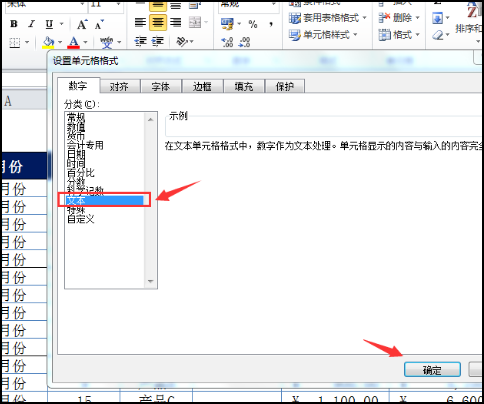Switch to the 对齐 tab
This screenshot has height=404, width=484.
119,87
